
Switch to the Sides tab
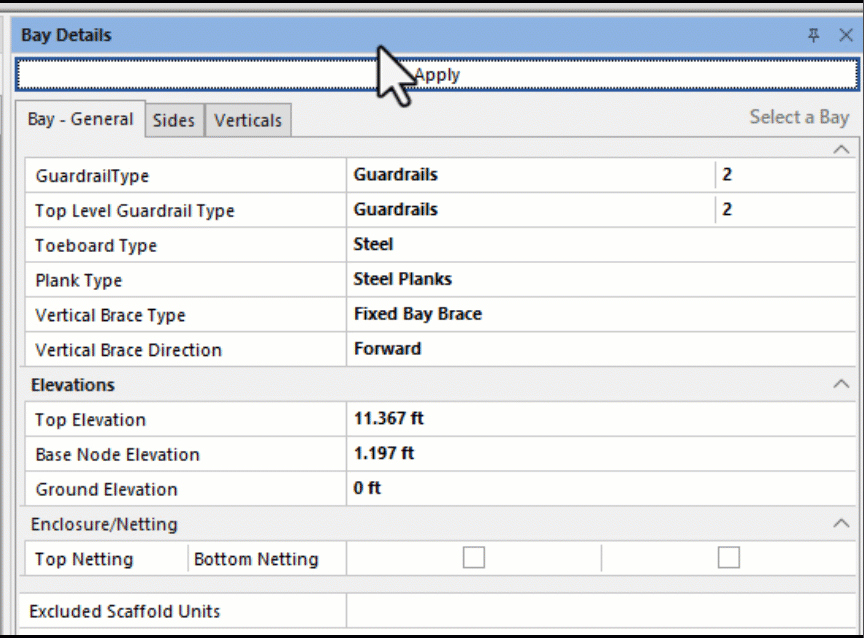tap(174, 119)
